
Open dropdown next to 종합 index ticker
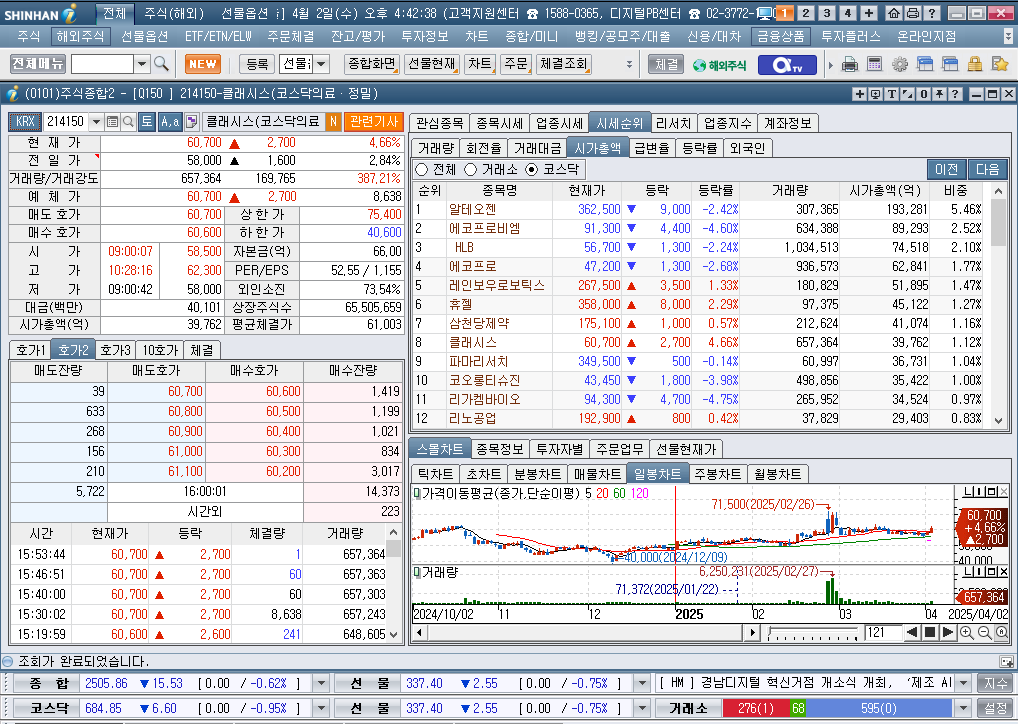[321, 683]
